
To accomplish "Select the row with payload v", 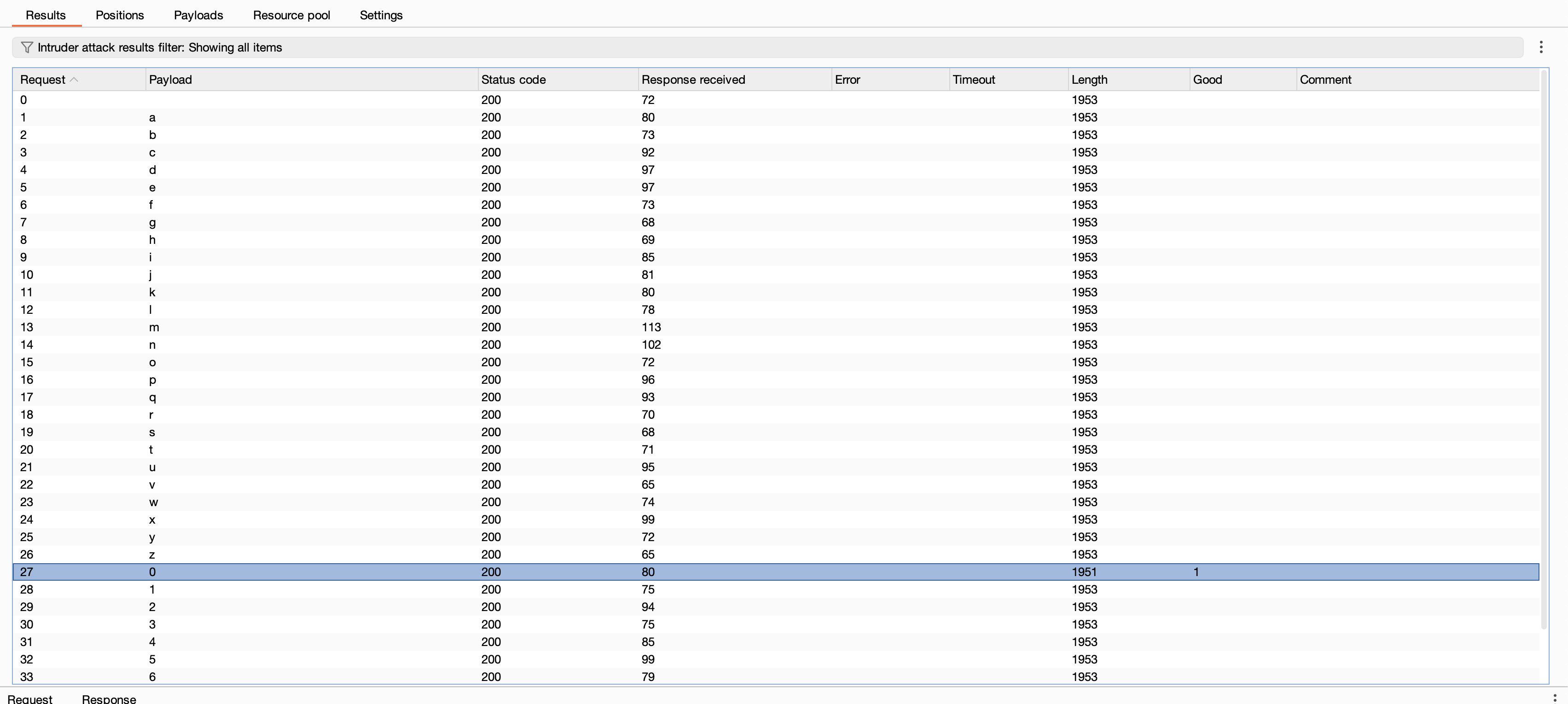I will (776, 485).
